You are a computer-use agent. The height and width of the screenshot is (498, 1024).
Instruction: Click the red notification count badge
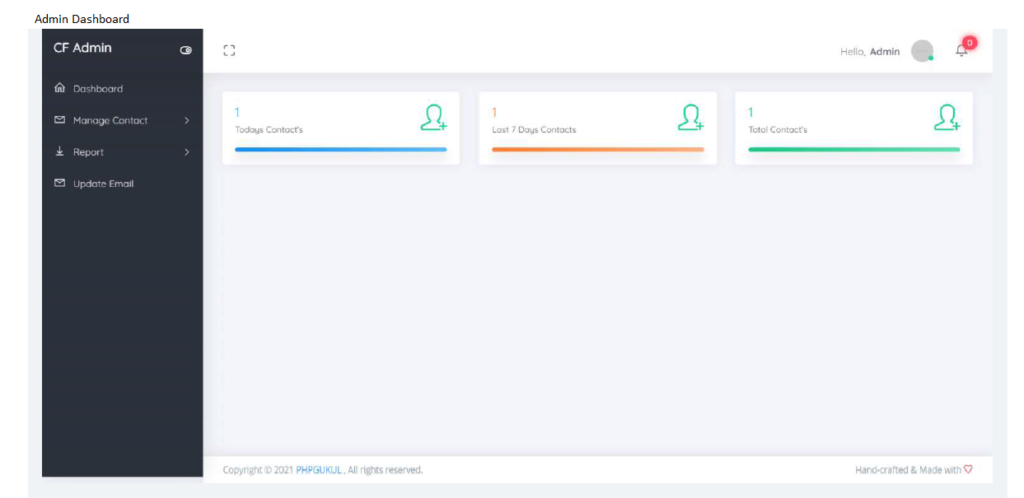pos(970,43)
